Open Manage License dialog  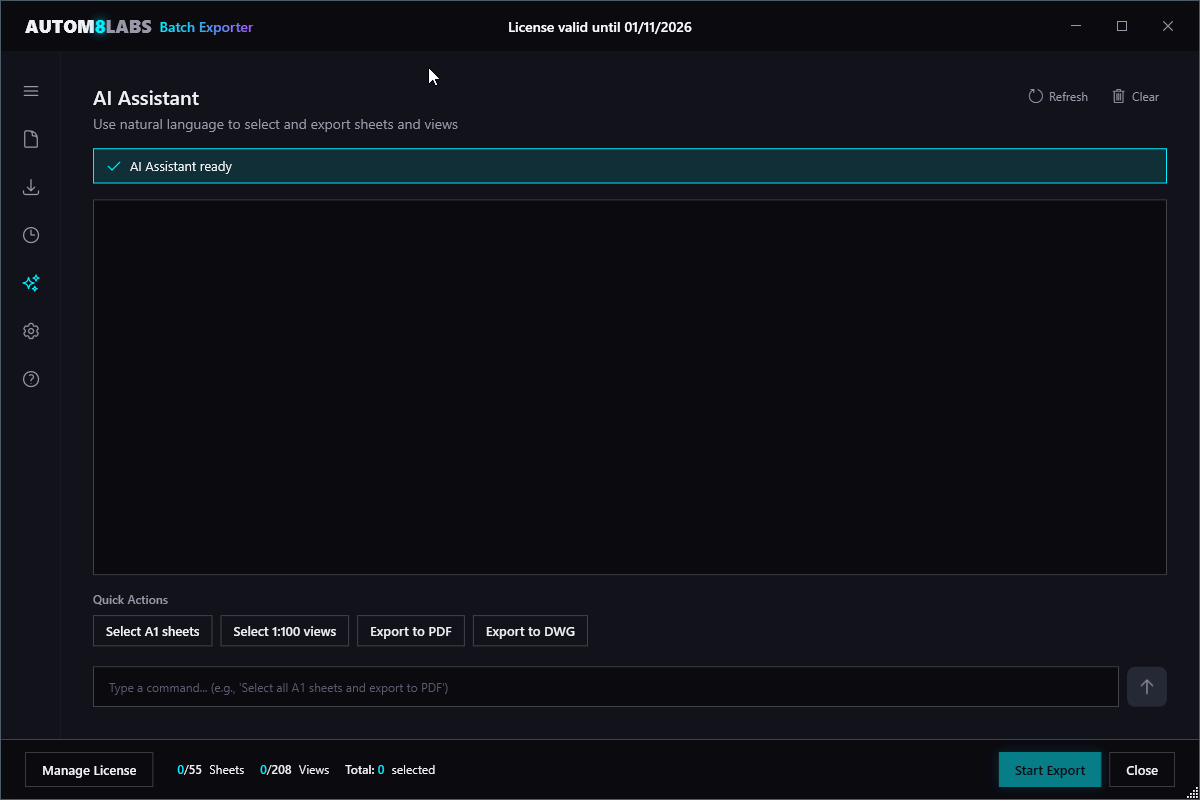tap(88, 769)
